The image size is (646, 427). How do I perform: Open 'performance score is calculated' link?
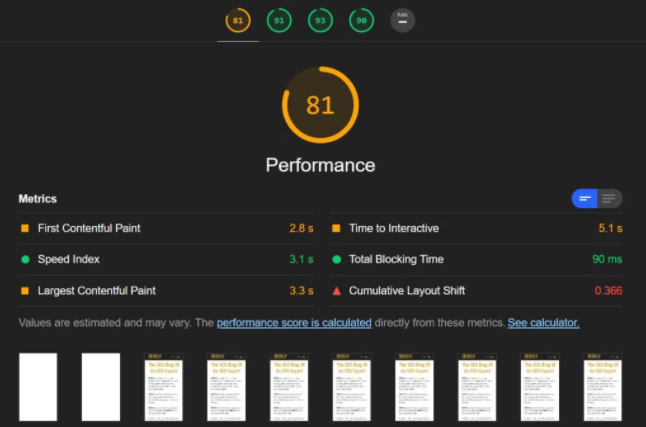pyautogui.click(x=294, y=322)
